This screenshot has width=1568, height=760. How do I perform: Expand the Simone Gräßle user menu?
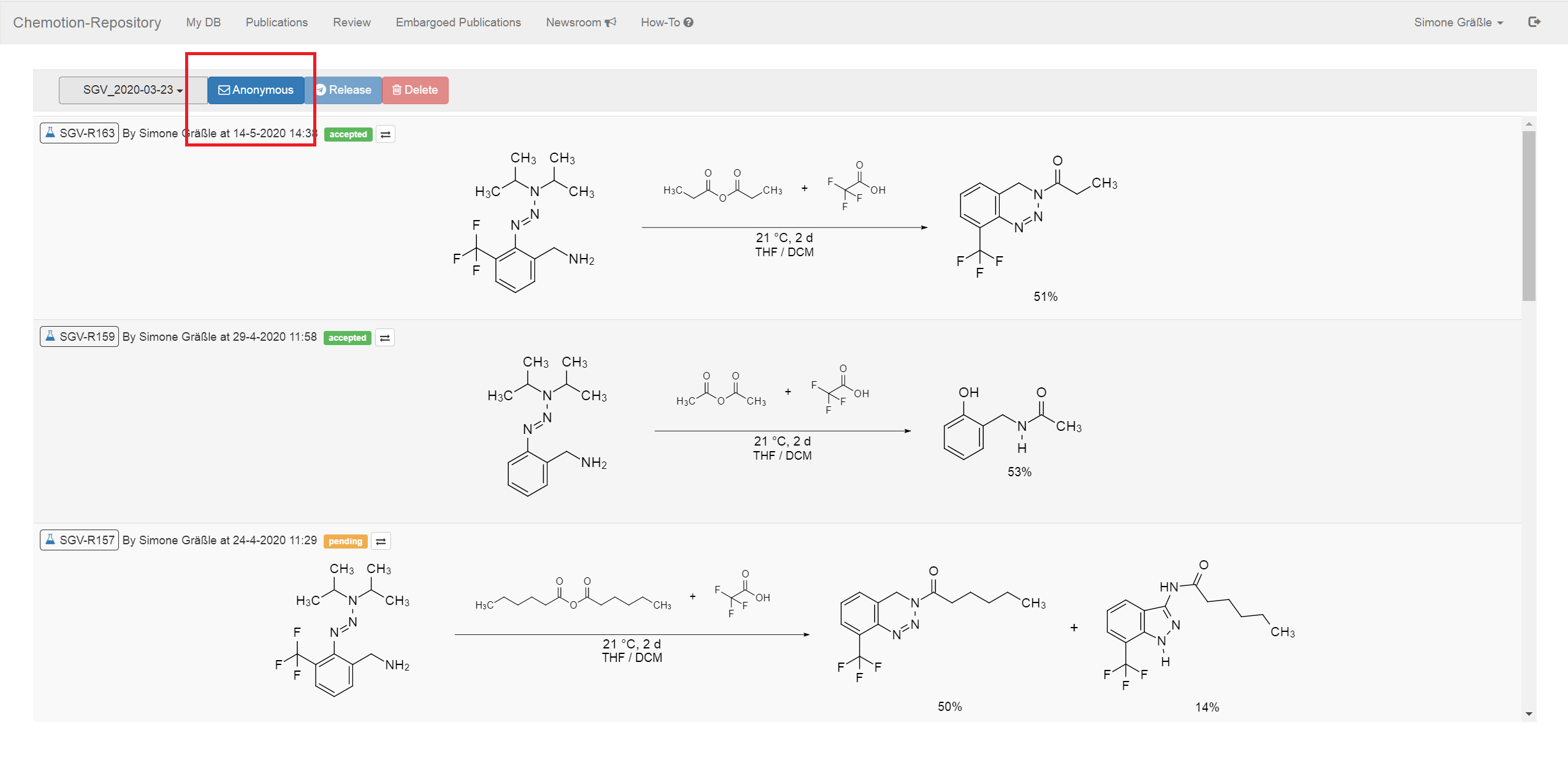click(x=1458, y=22)
